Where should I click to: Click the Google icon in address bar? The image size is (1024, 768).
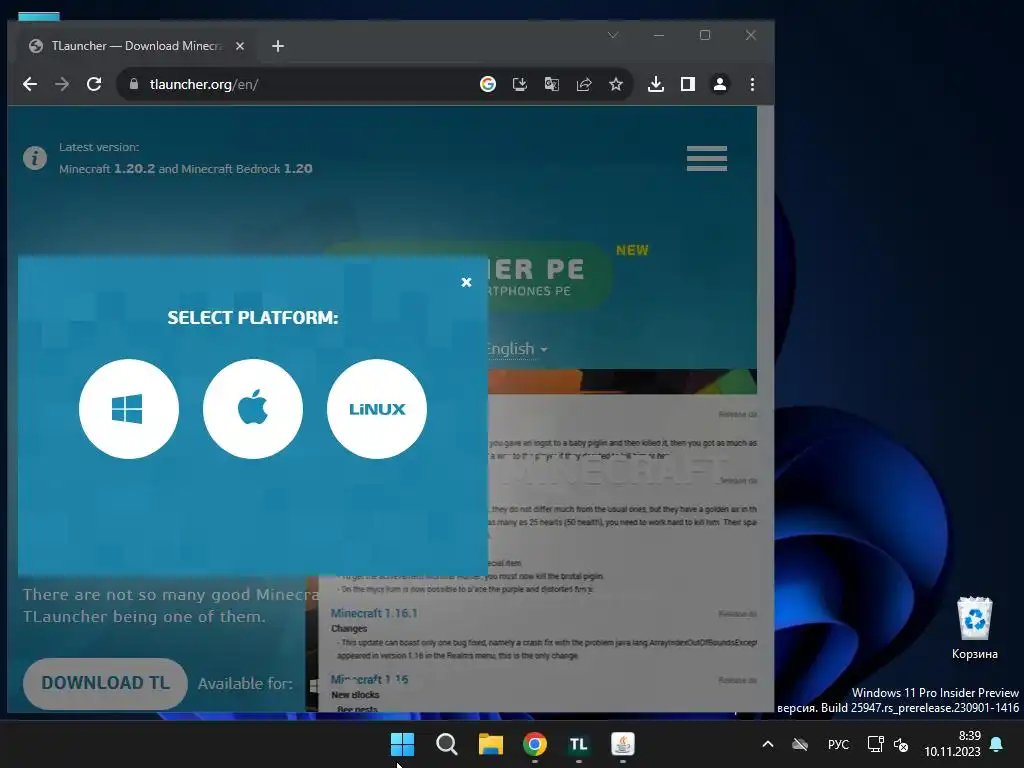488,84
